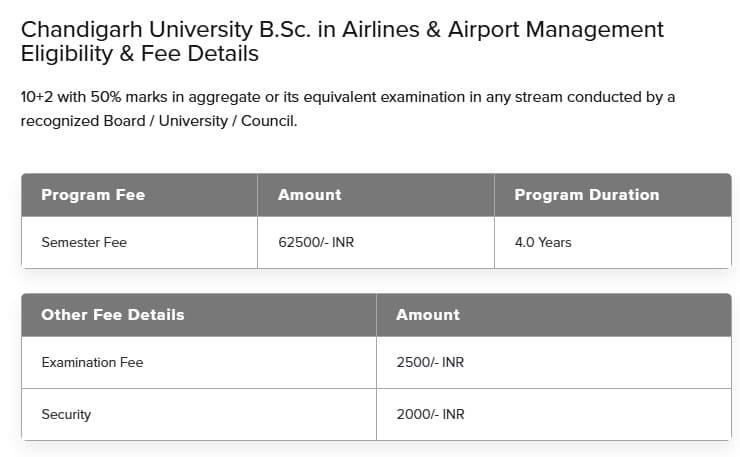Click the "Security" row label
Image resolution: width=740 pixels, height=457 pixels.
66,414
